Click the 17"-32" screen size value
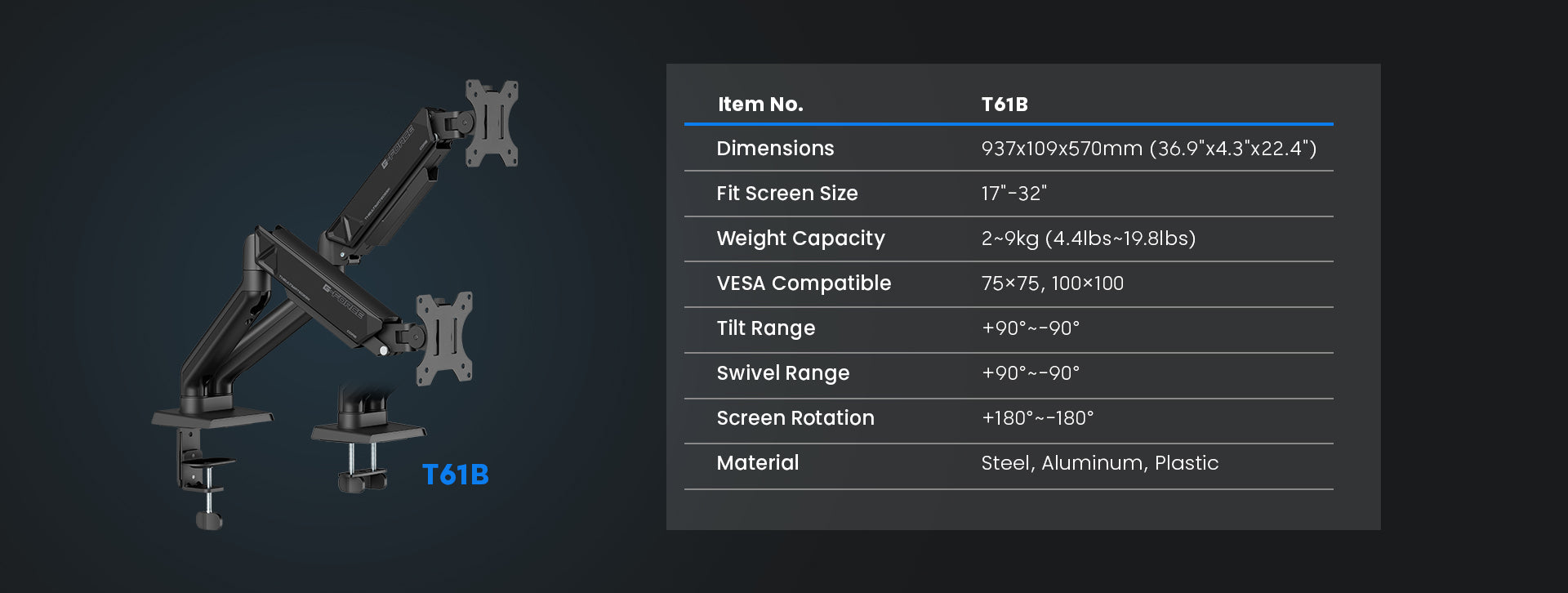 click(x=1013, y=194)
